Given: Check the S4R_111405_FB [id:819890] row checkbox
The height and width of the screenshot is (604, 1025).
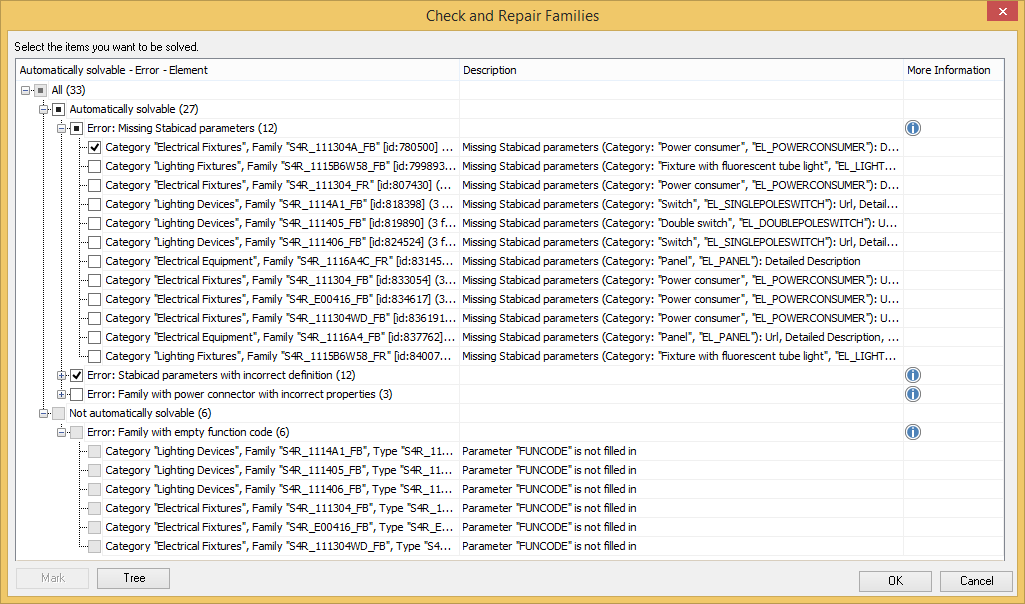Looking at the screenshot, I should coord(95,224).
